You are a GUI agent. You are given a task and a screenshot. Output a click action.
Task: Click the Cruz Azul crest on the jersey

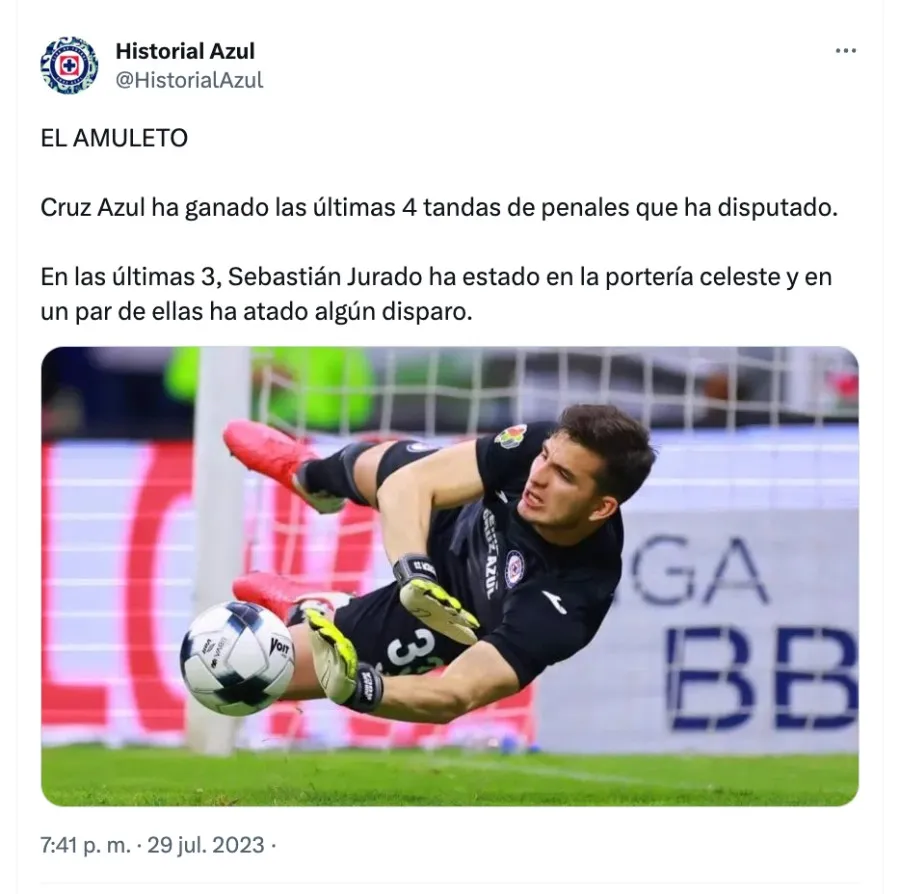click(x=514, y=568)
